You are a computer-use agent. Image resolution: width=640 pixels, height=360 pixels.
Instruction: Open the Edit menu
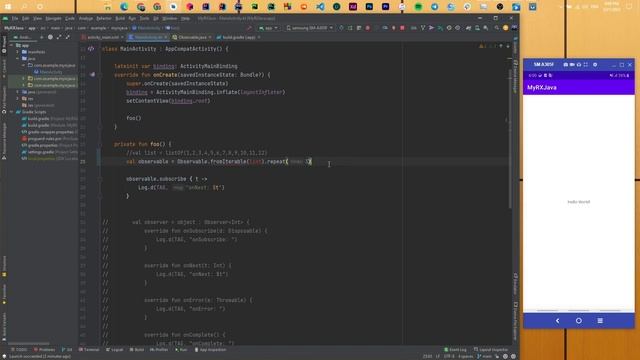(26, 18)
